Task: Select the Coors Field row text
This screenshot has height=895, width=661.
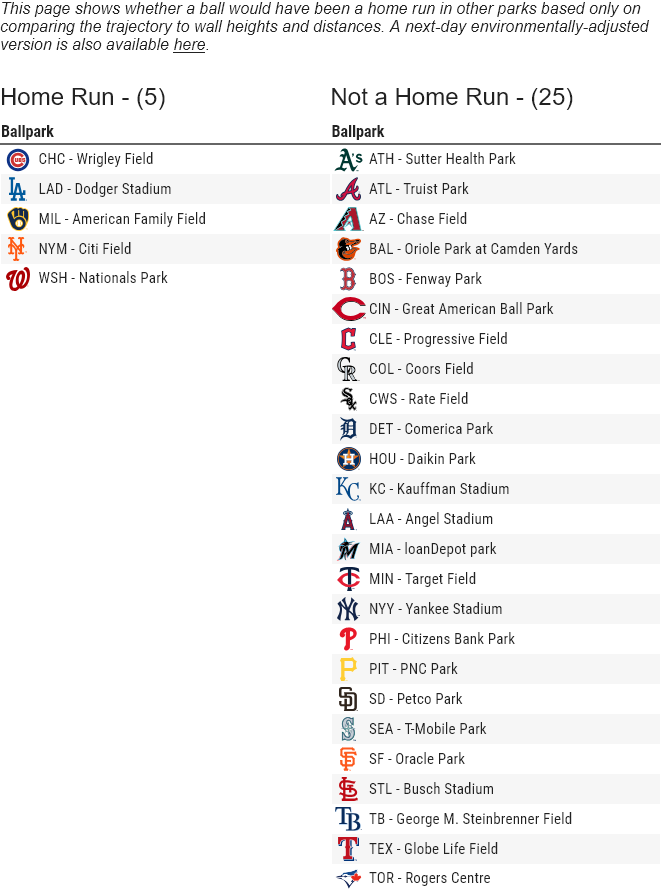Action: [x=421, y=369]
